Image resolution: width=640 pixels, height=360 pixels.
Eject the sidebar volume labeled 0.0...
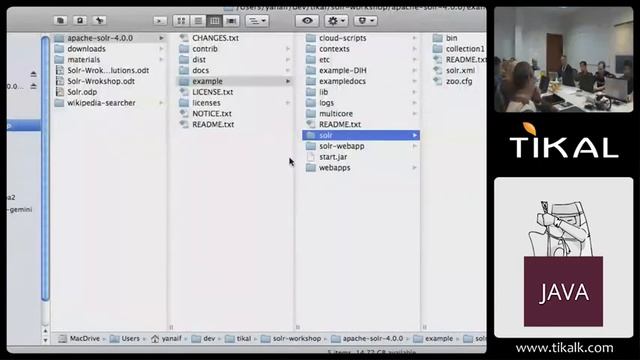coord(33,86)
